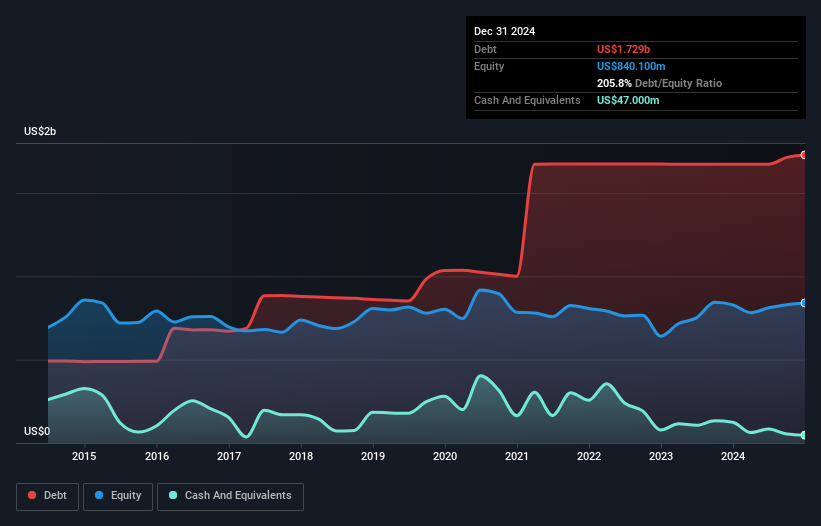This screenshot has width=821, height=526.
Task: Click the 2017 x-axis label
Action: coord(229,456)
